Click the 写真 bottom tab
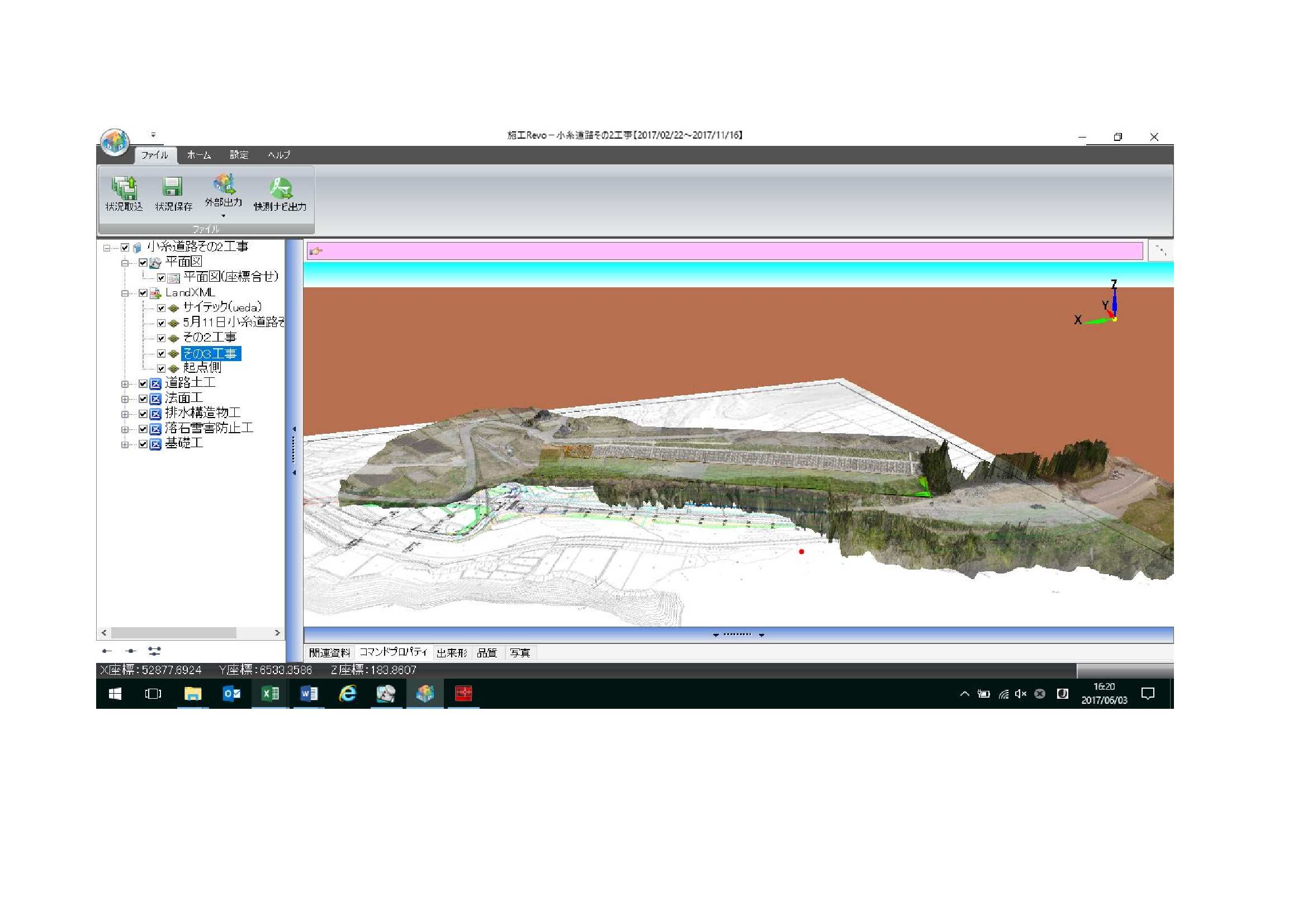1307x924 pixels. point(520,653)
